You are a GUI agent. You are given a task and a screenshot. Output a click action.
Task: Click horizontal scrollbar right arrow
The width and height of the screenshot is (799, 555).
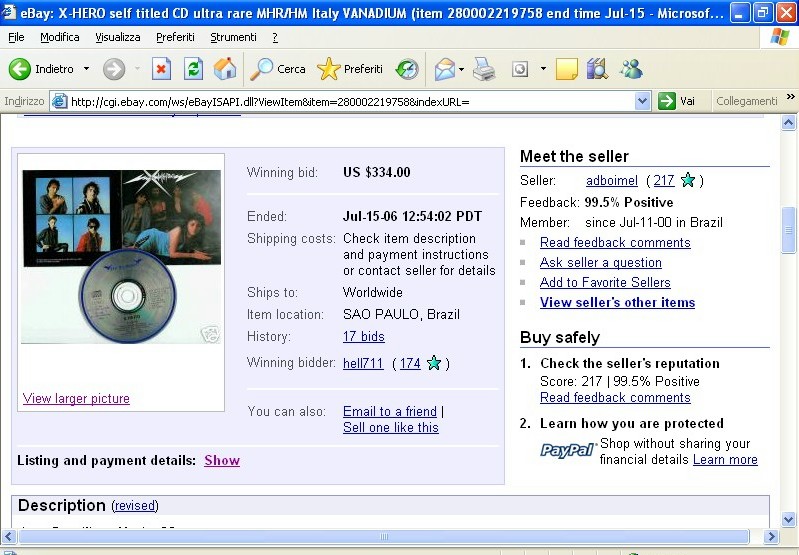click(771, 537)
